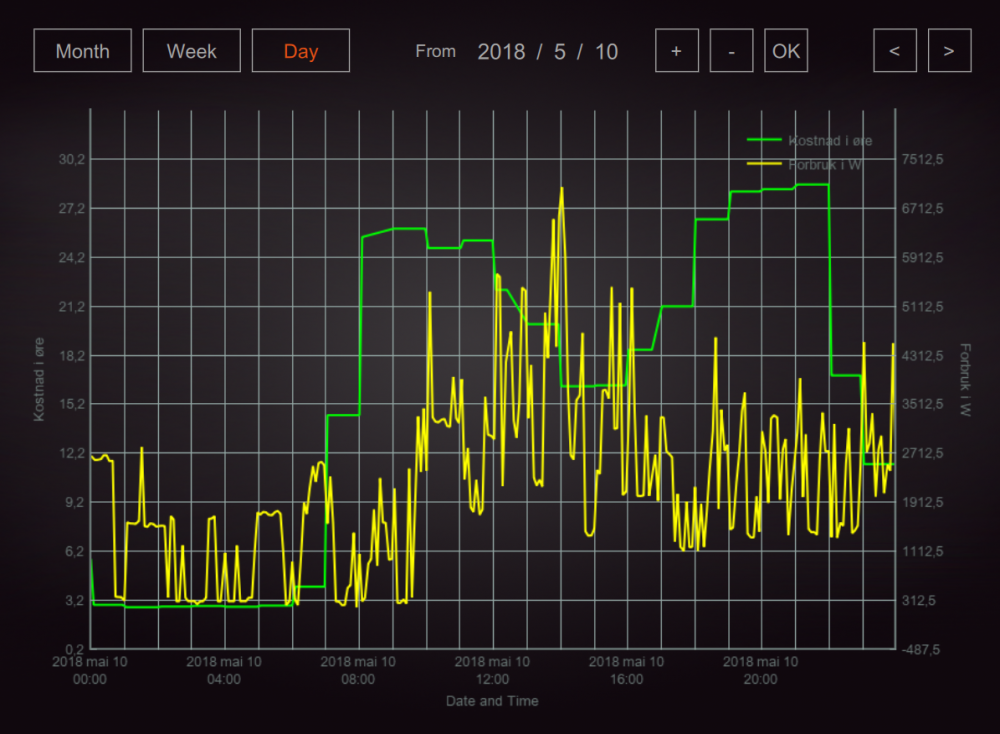1000x734 pixels.
Task: Click the yellow legend line swatch
Action: click(x=765, y=164)
